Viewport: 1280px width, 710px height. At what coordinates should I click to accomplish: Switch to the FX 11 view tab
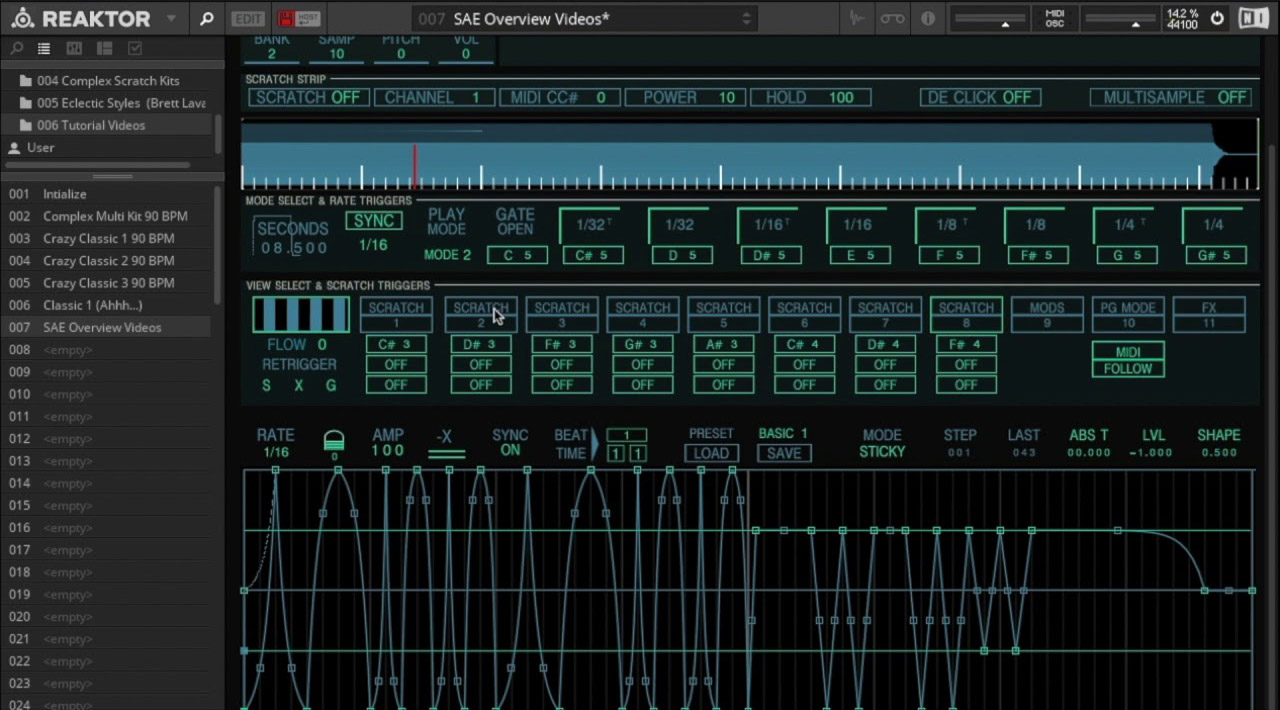[1208, 314]
